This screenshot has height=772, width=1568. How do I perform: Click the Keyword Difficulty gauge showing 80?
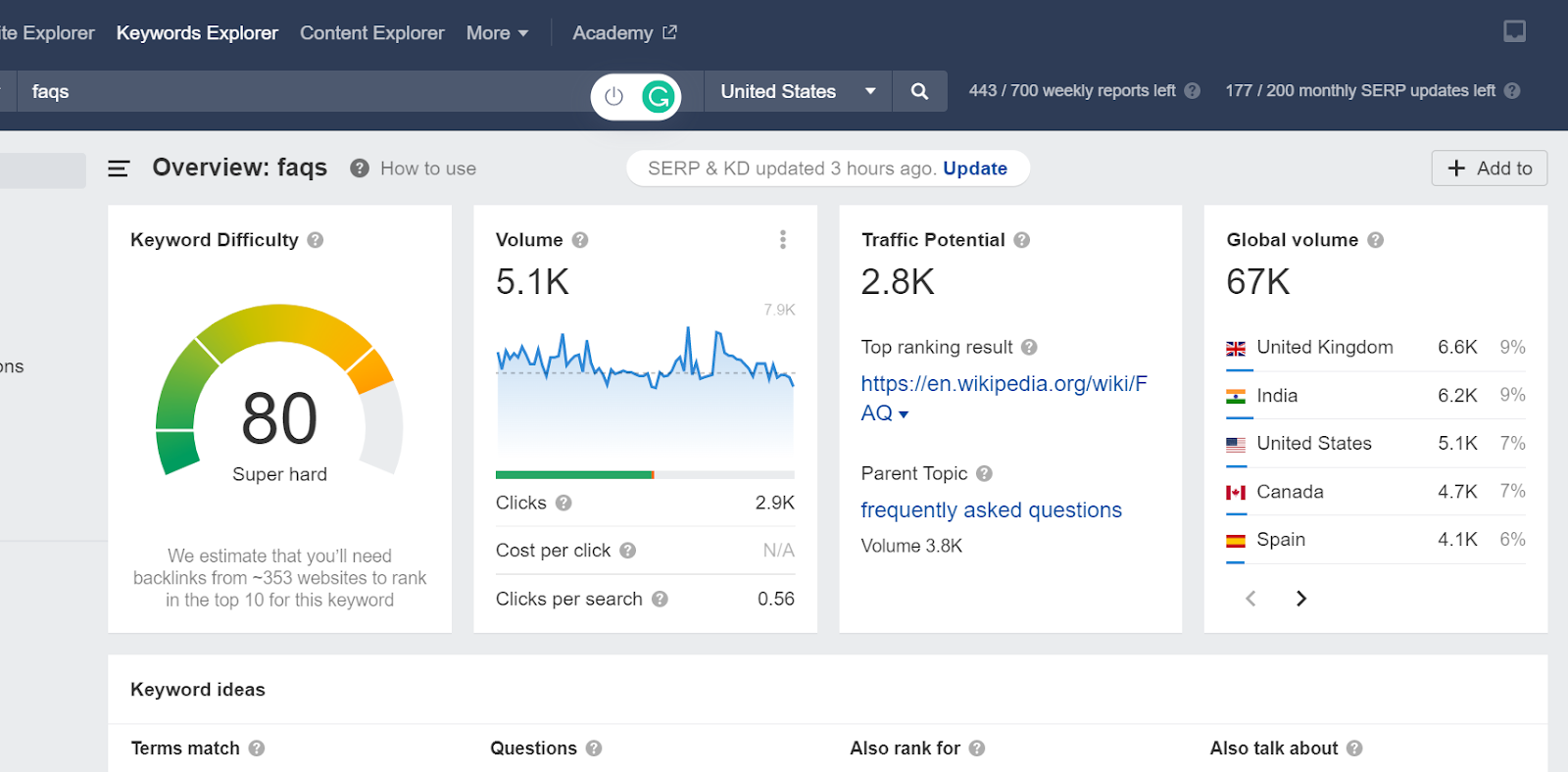[x=279, y=392]
